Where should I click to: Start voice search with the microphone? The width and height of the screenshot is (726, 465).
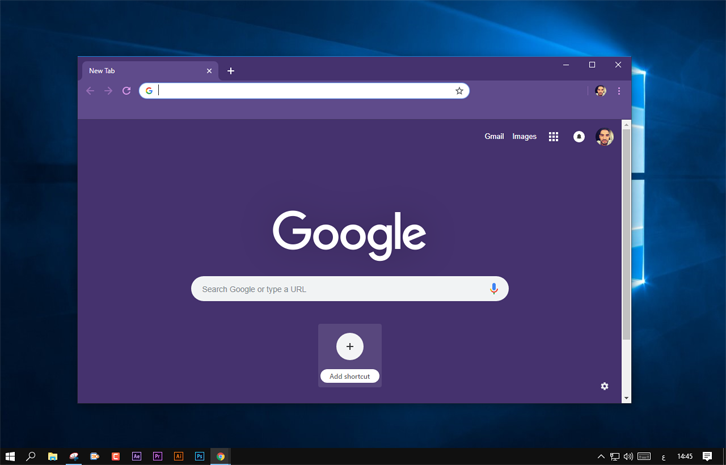494,289
